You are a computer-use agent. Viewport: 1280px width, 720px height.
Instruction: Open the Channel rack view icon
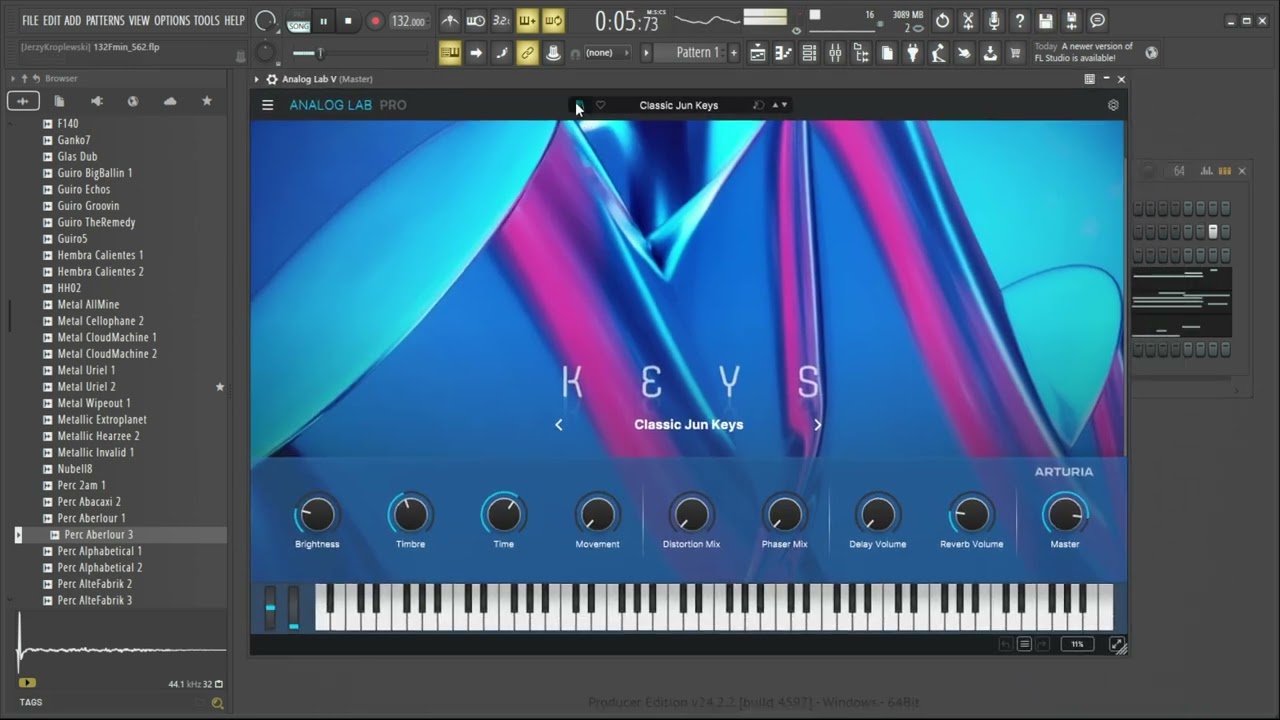point(810,53)
